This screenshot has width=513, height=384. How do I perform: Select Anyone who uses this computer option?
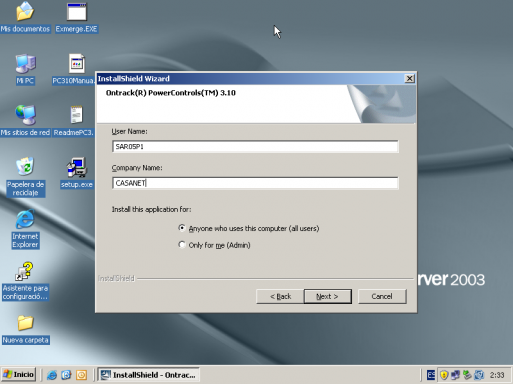(249, 228)
